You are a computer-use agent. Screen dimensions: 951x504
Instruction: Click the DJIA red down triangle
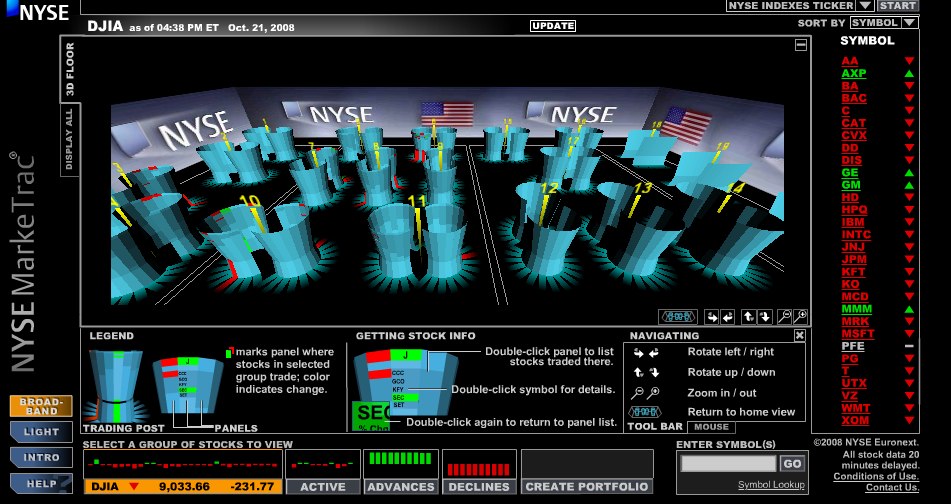[x=134, y=486]
